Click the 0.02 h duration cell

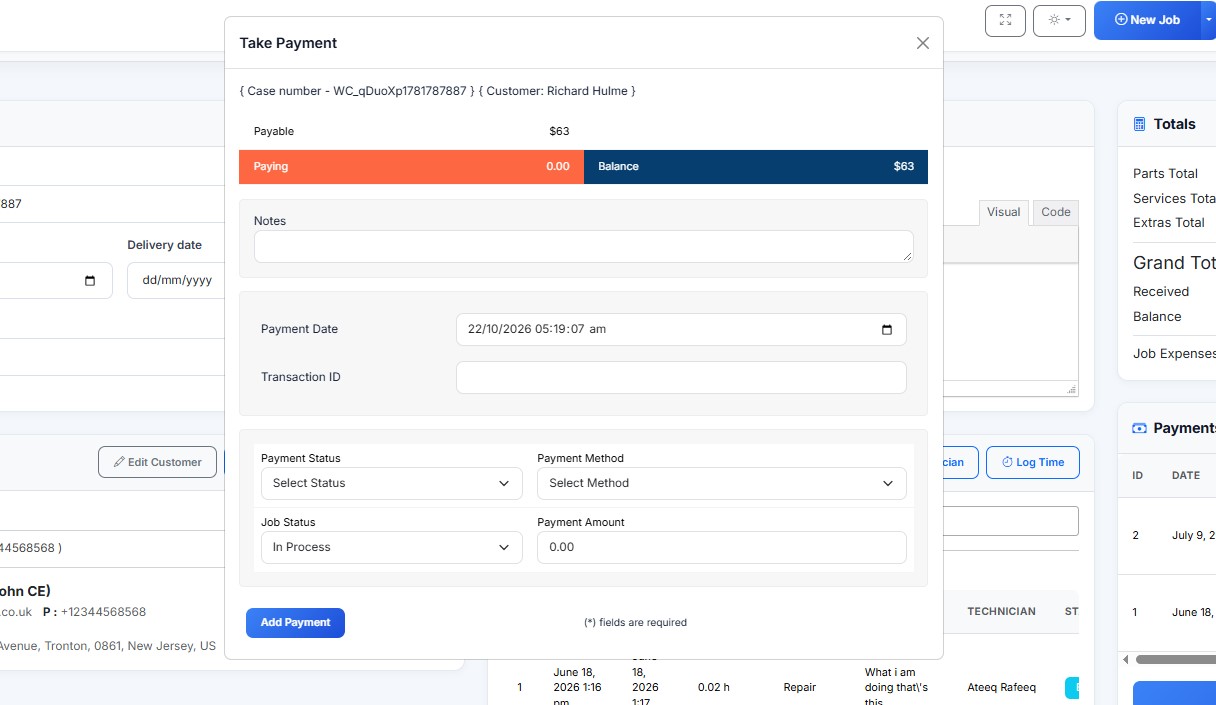pyautogui.click(x=713, y=687)
